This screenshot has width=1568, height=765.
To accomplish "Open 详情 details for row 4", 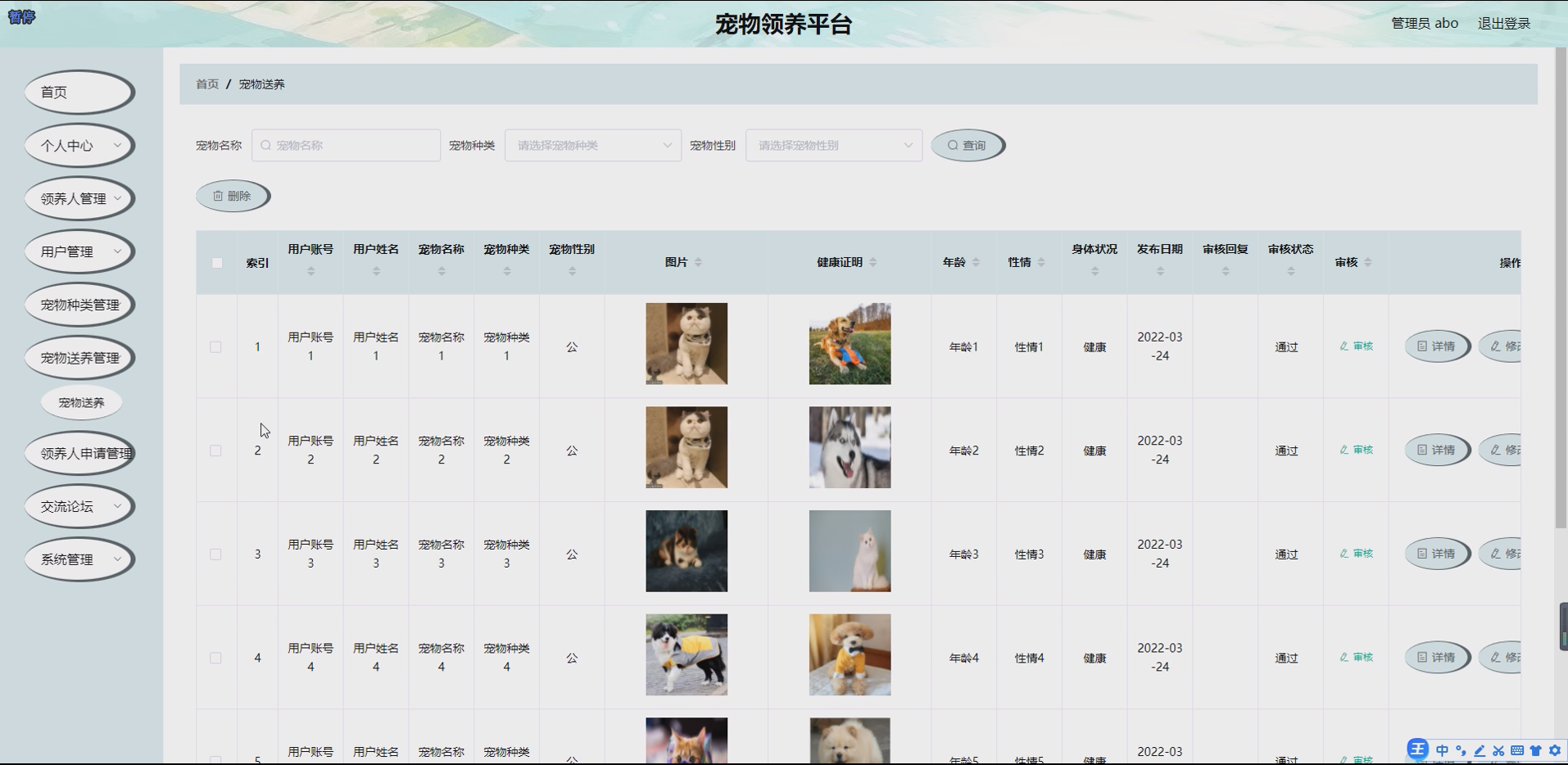I will (1437, 657).
